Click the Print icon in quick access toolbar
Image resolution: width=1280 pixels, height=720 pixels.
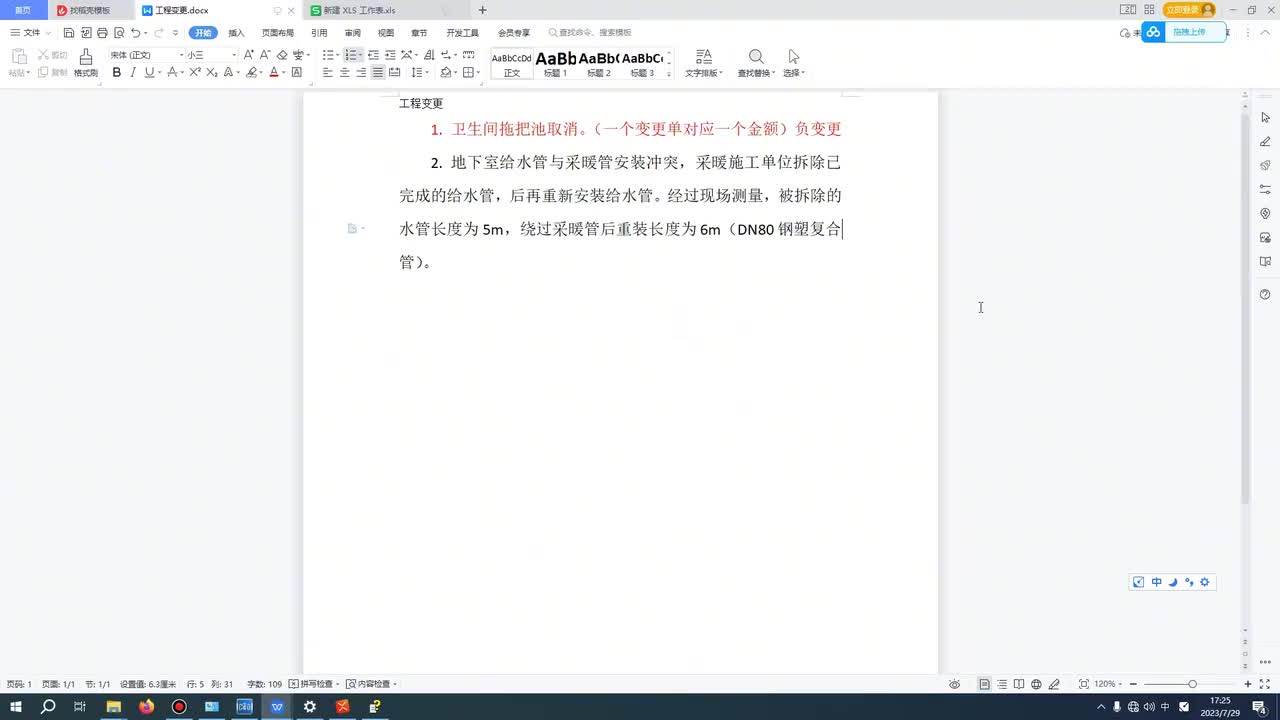click(102, 33)
